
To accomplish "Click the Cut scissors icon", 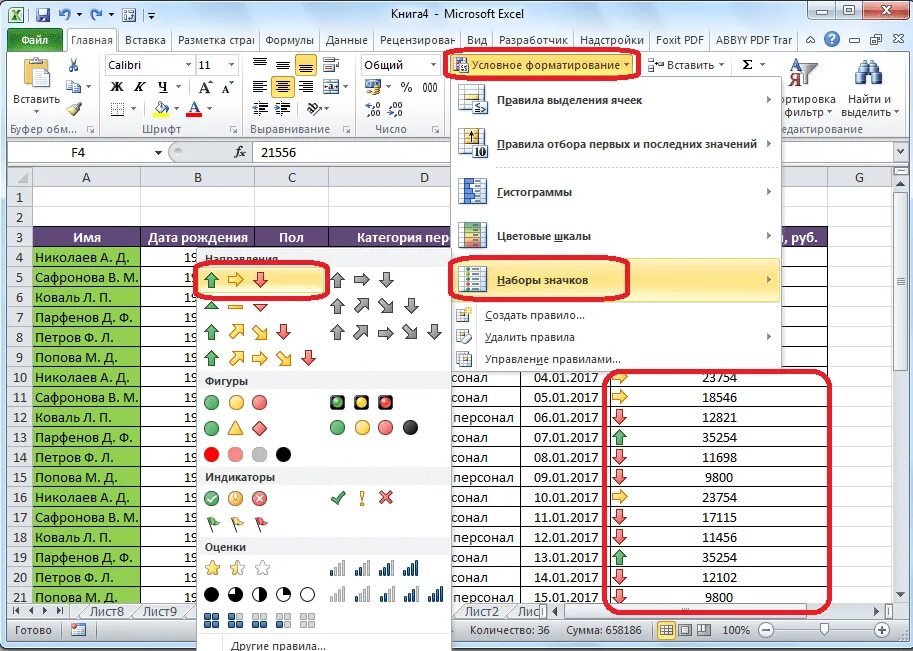I will point(73,65).
